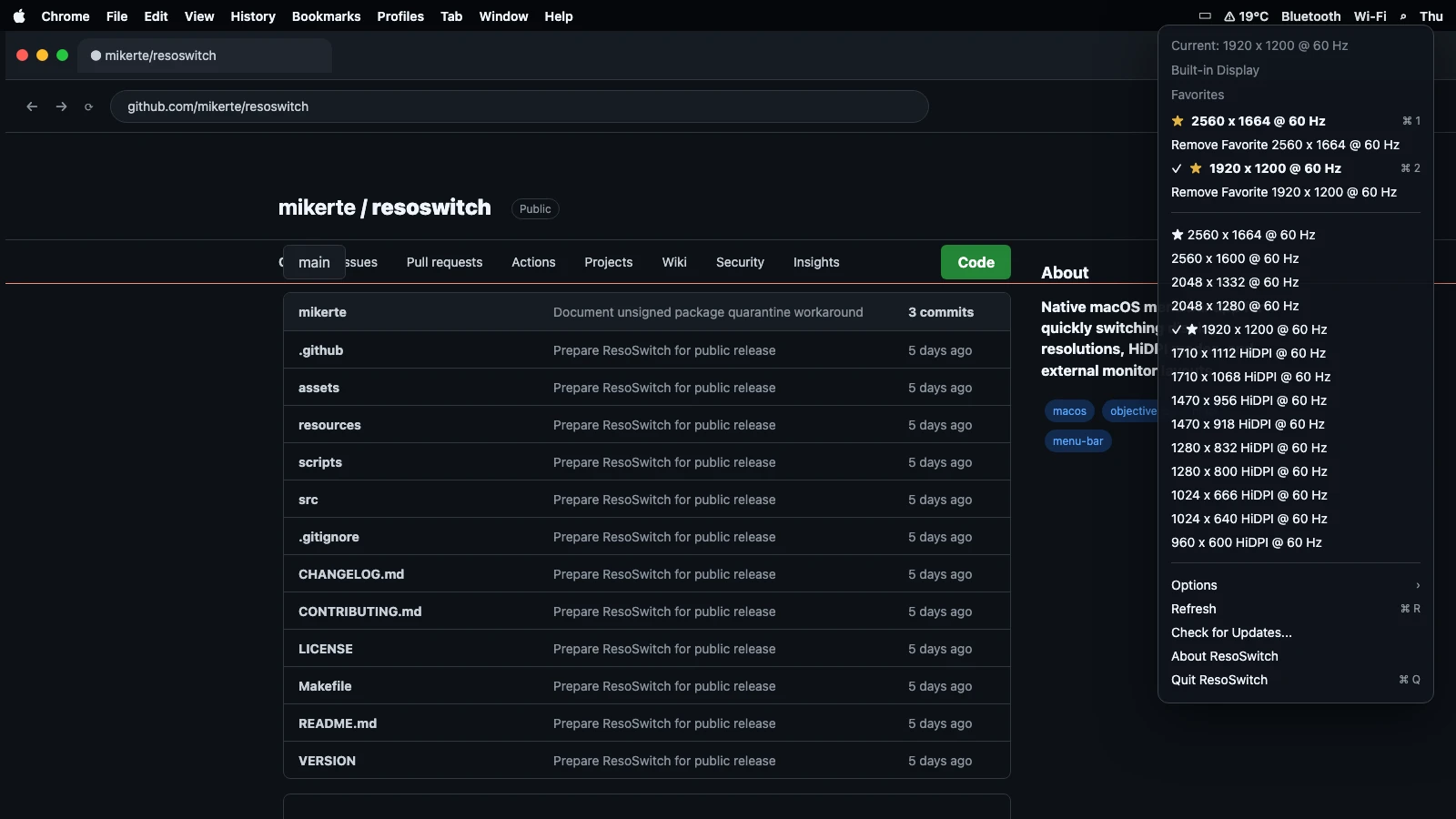Click the address bar with github.com/mikerte/resoswitch
1456x819 pixels.
519,106
